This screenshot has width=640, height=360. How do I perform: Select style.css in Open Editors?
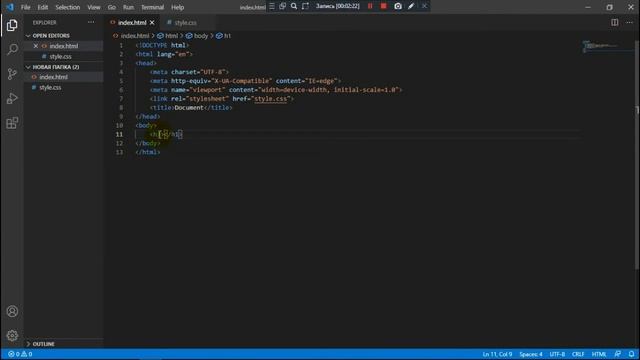point(60,57)
